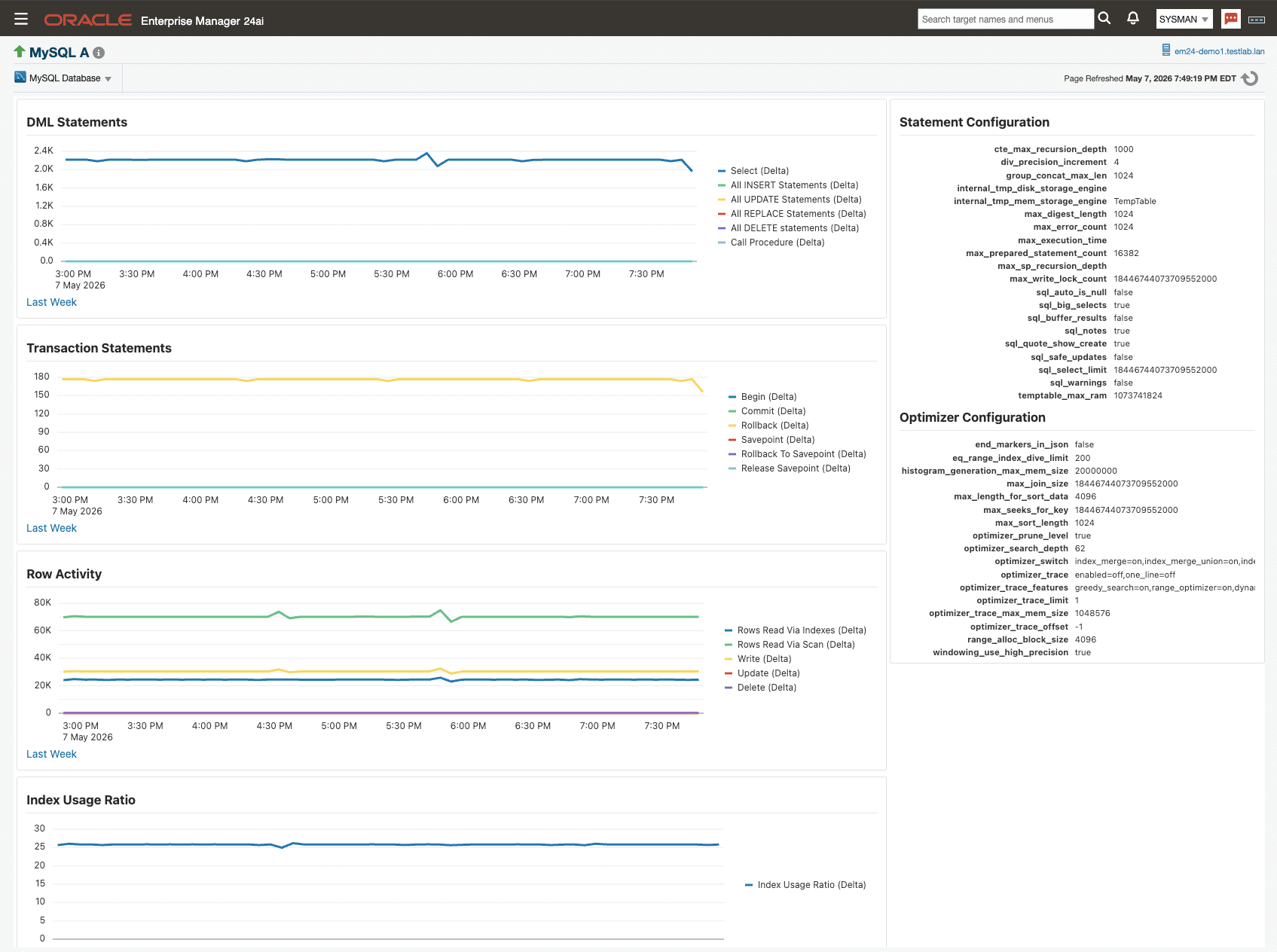1277x952 pixels.
Task: Click the Index Usage Ratio heading
Action: click(81, 800)
